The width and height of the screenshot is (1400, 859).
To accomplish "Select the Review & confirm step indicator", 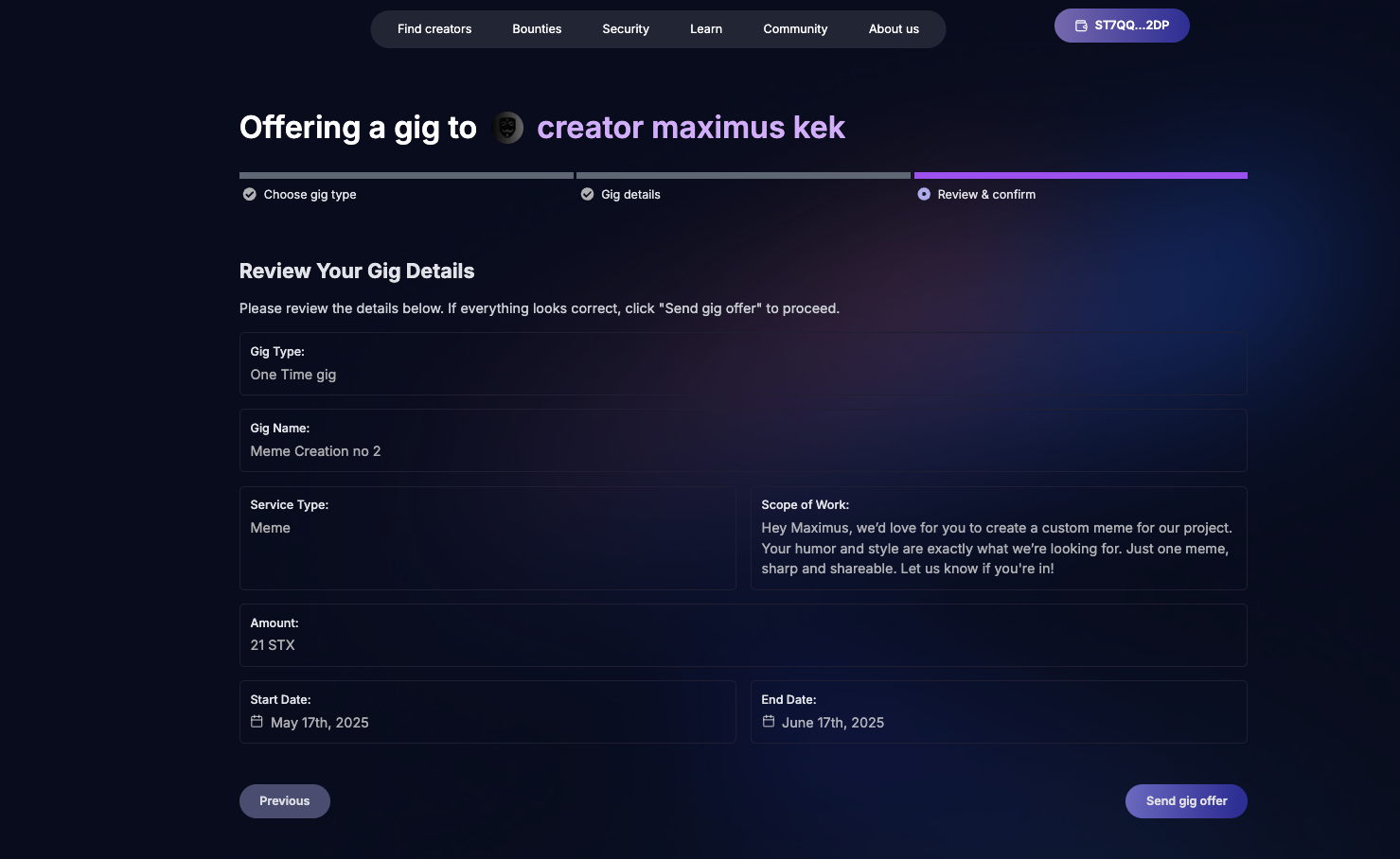I will coord(924,195).
